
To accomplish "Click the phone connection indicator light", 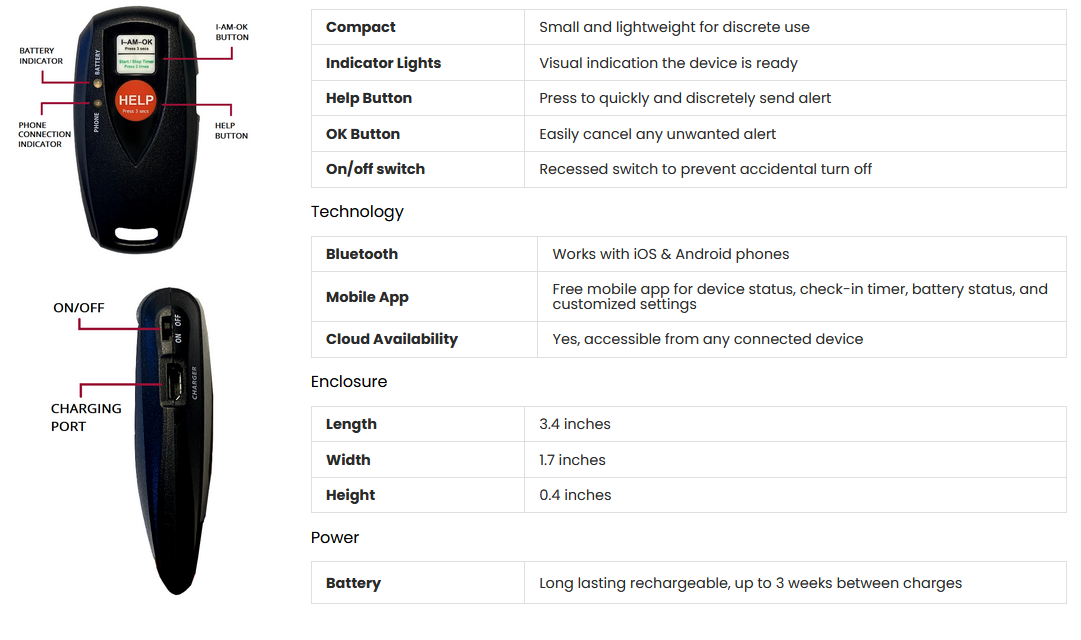I will [x=98, y=103].
